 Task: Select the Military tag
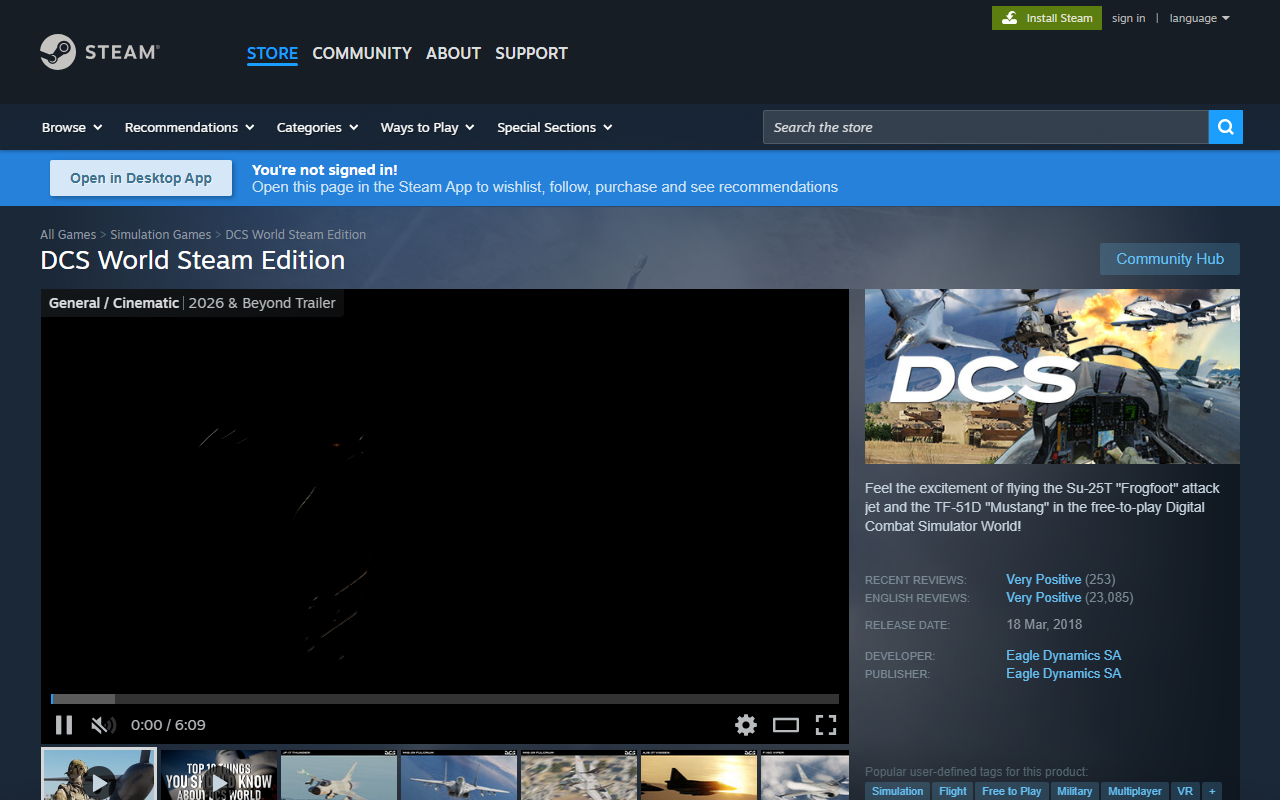point(1074,791)
